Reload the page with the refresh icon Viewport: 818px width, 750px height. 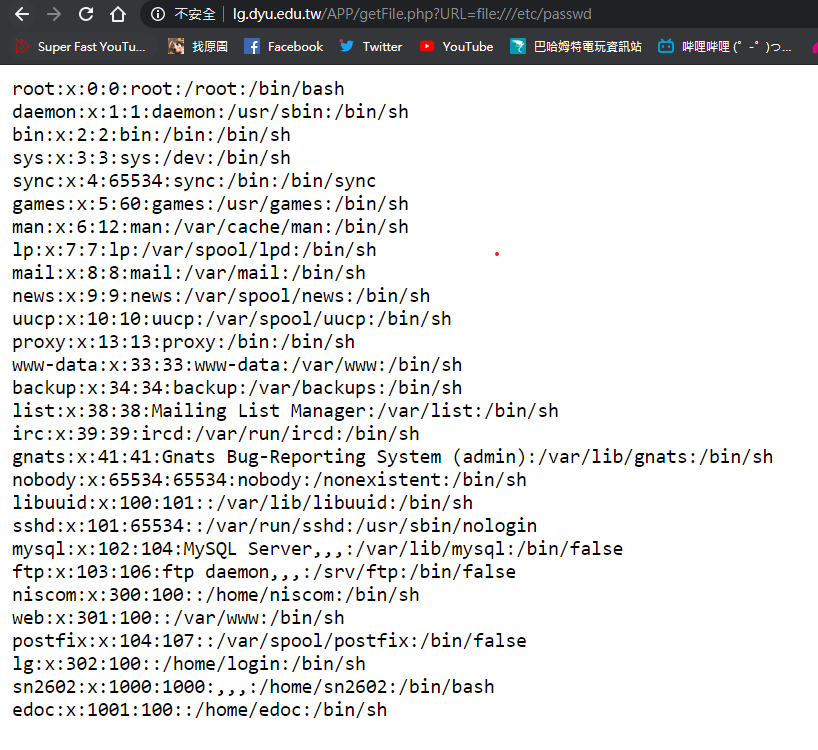86,14
